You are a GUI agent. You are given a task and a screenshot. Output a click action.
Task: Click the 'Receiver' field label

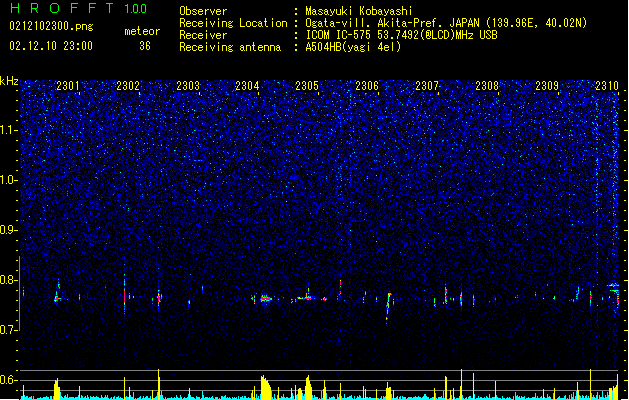203,35
